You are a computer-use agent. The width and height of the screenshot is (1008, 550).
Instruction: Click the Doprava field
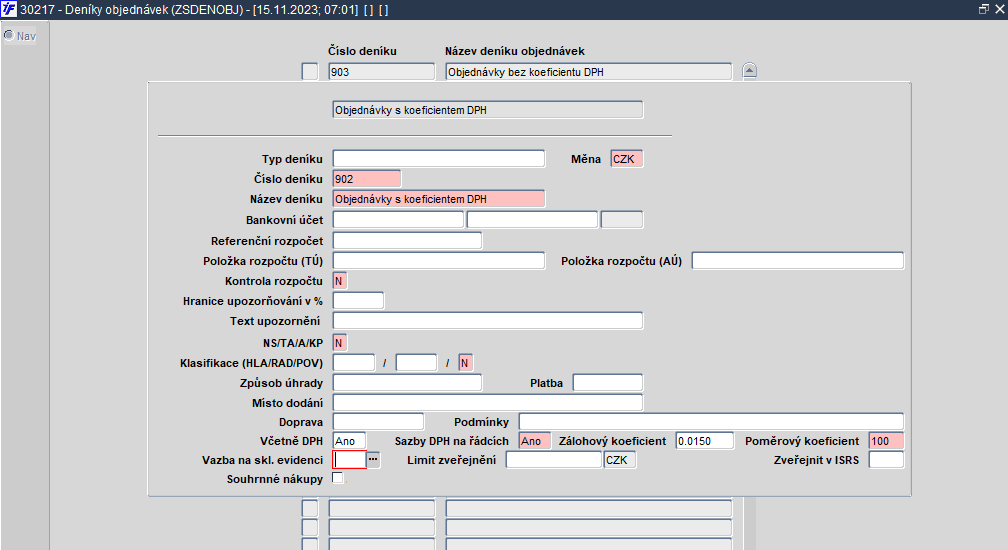coord(378,421)
